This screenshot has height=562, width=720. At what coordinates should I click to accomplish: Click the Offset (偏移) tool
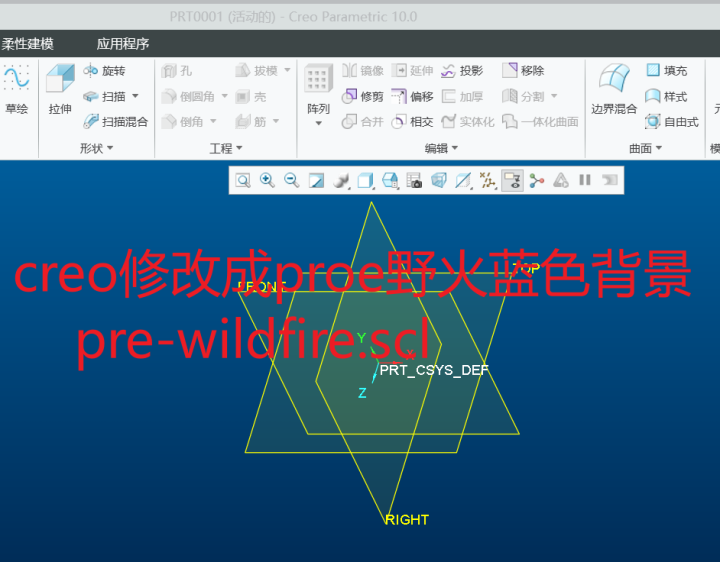click(x=412, y=96)
